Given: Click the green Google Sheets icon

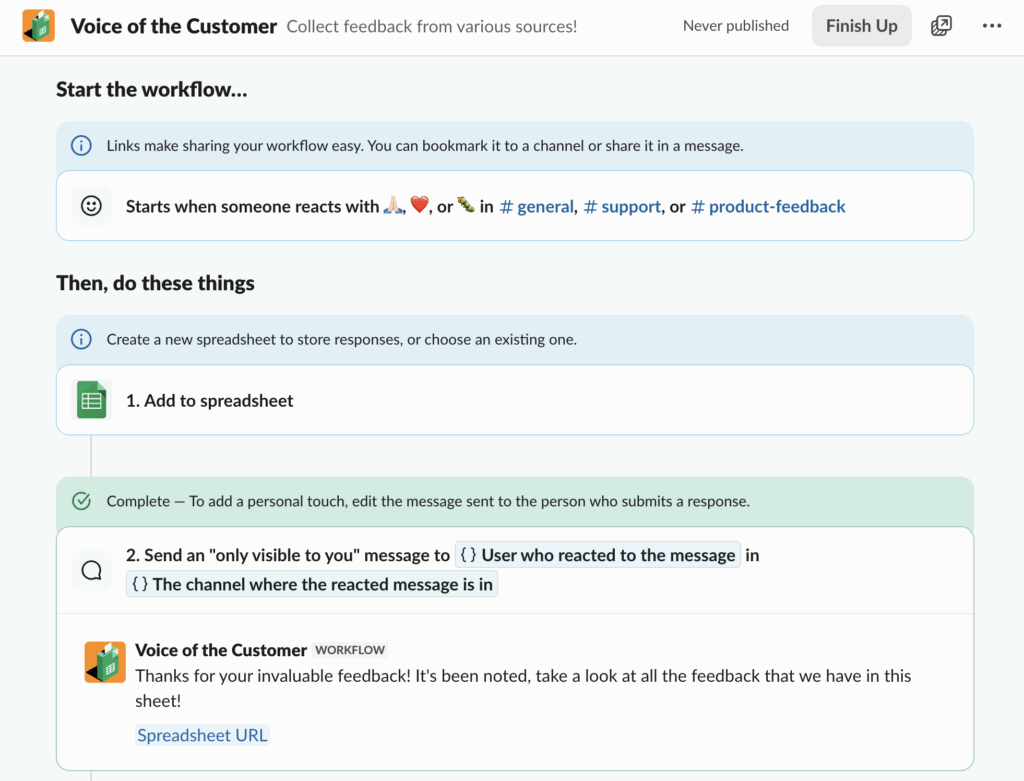Looking at the screenshot, I should 92,400.
